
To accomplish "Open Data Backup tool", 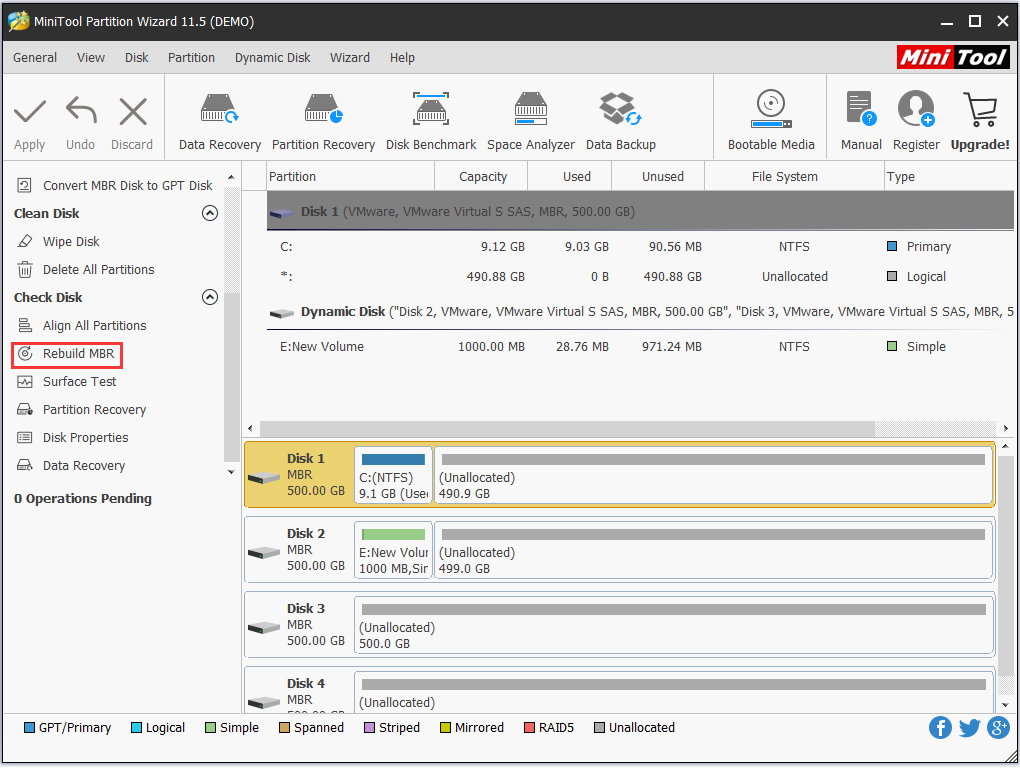I will coord(621,121).
